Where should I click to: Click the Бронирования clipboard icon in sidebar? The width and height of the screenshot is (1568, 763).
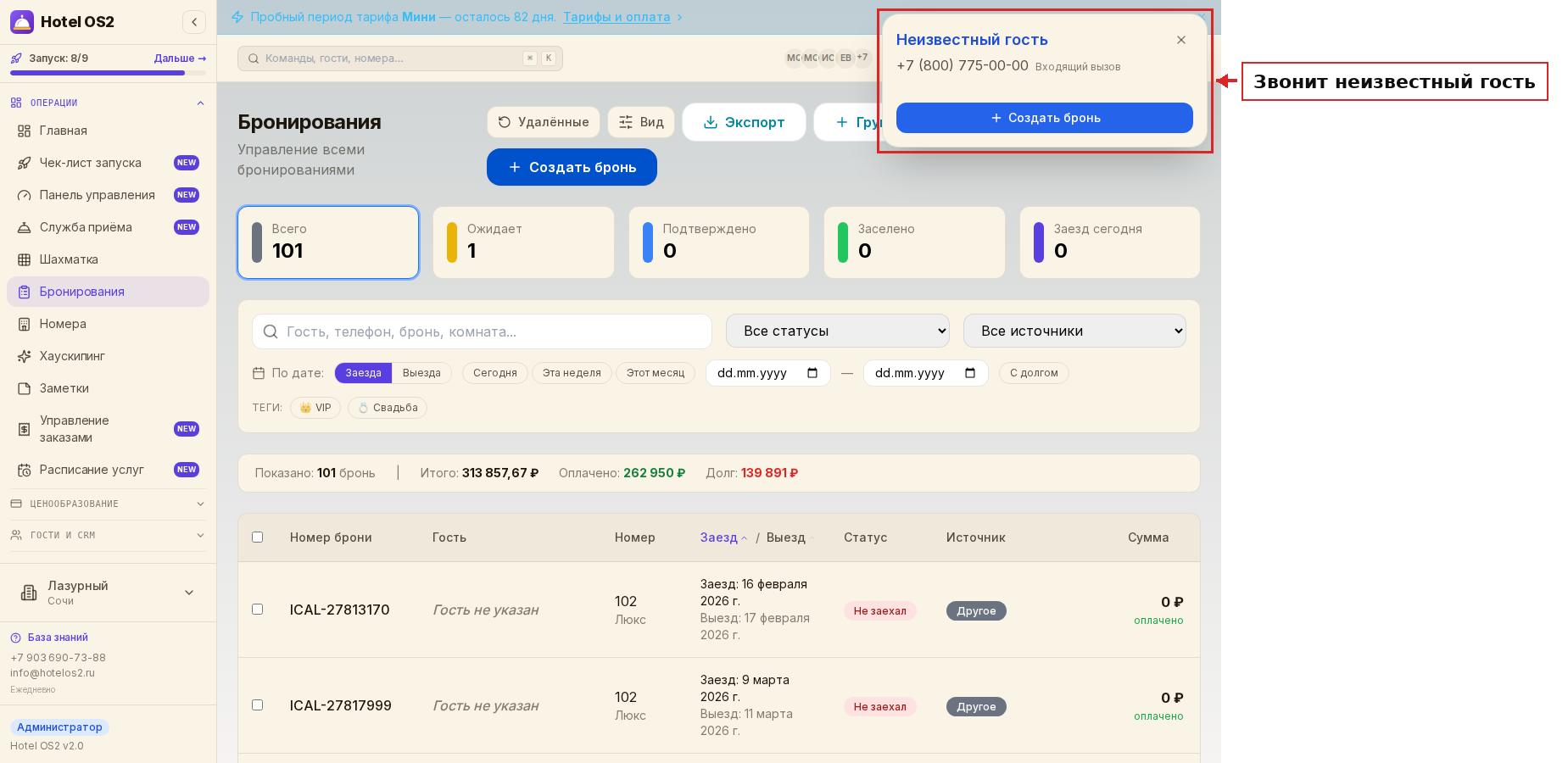point(25,292)
